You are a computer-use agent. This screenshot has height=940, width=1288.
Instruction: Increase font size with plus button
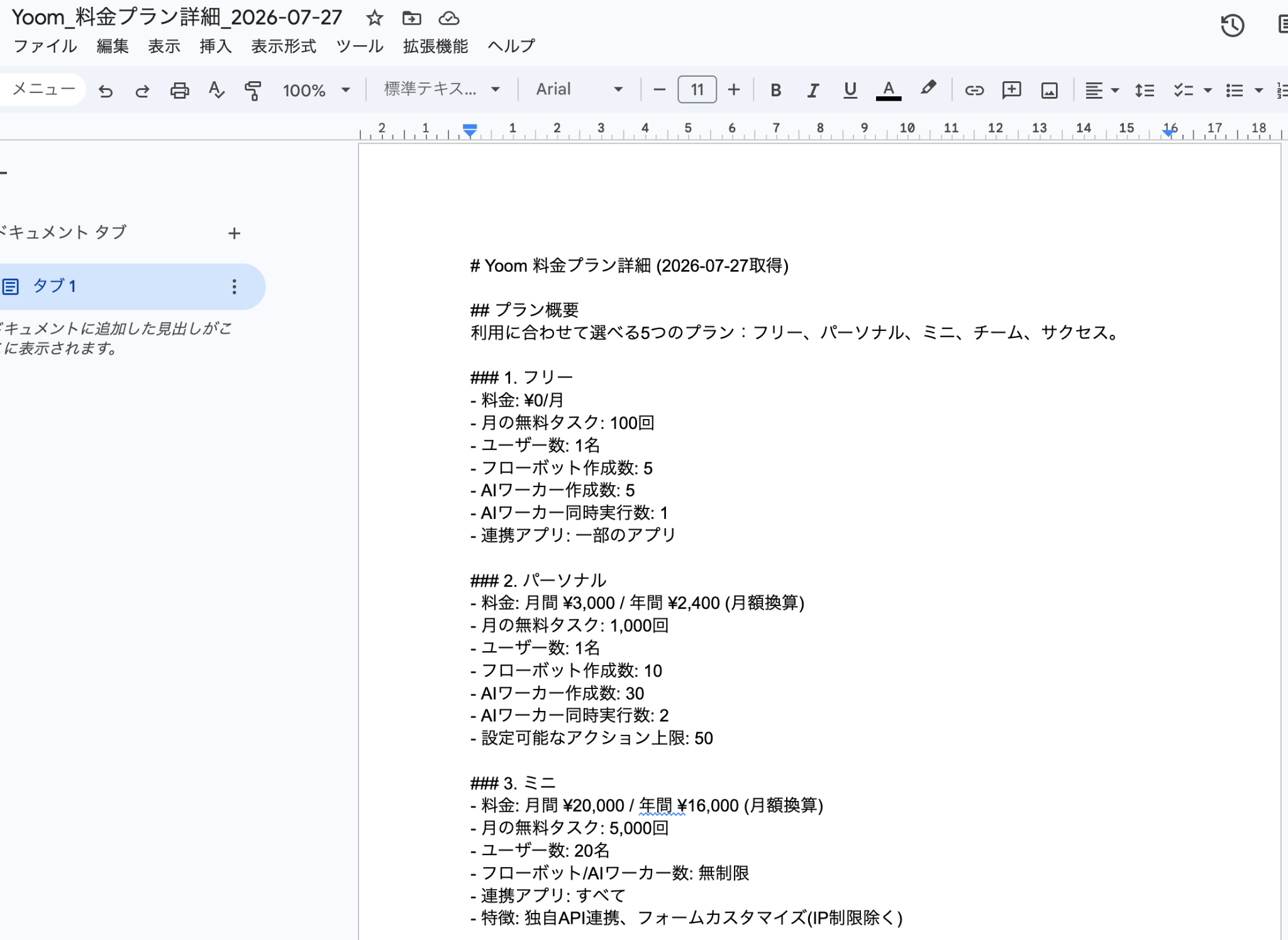point(733,90)
